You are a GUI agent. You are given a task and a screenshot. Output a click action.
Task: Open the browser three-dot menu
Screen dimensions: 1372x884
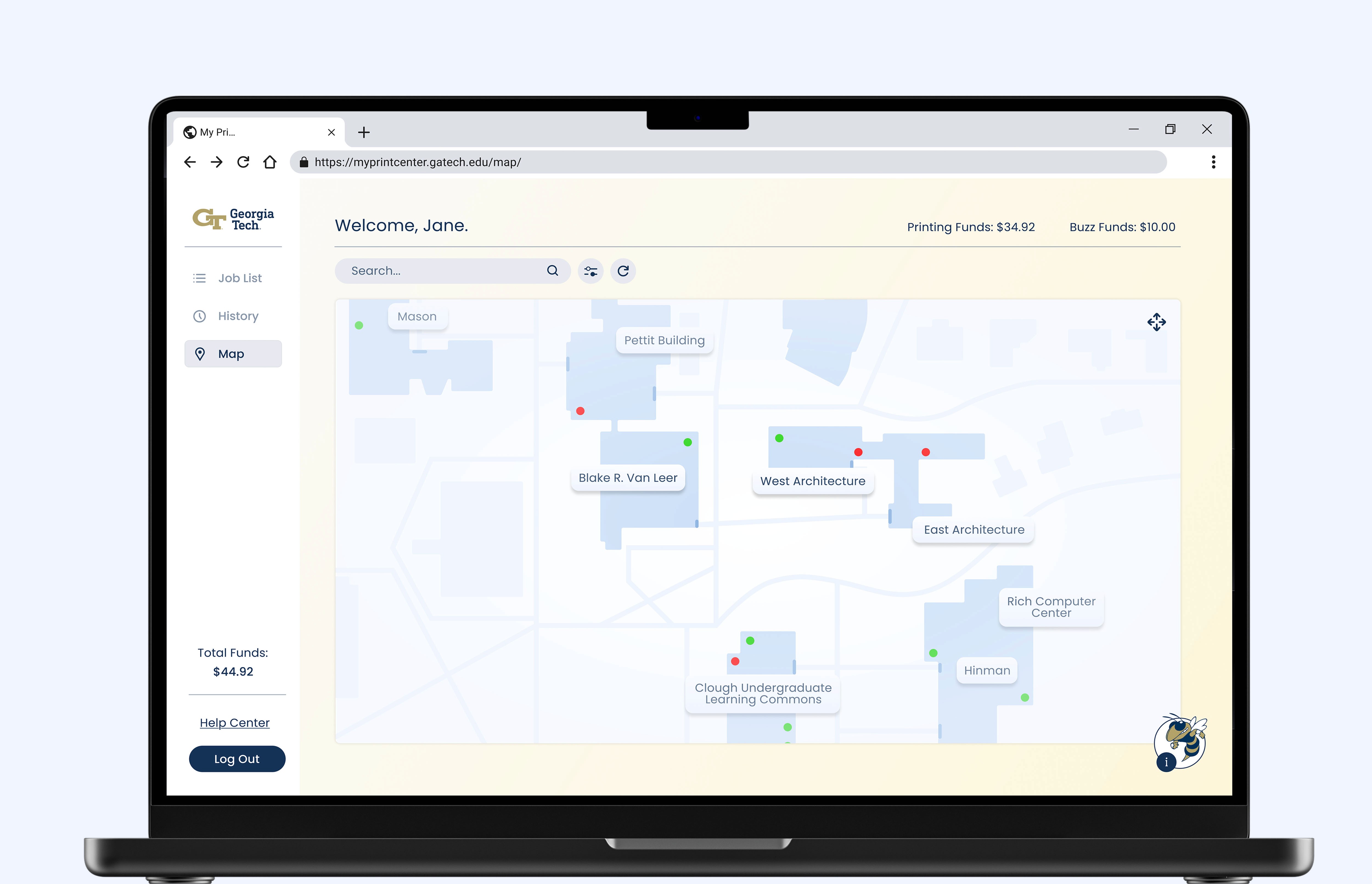click(x=1213, y=162)
